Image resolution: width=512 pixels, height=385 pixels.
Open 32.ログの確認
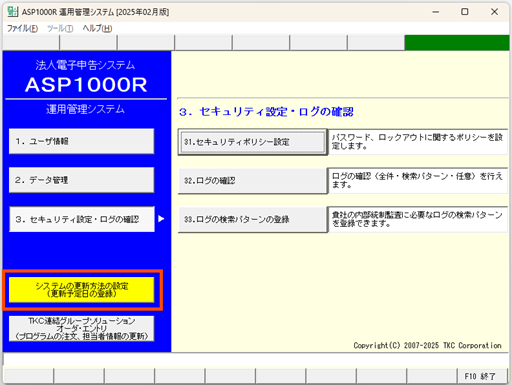point(253,181)
